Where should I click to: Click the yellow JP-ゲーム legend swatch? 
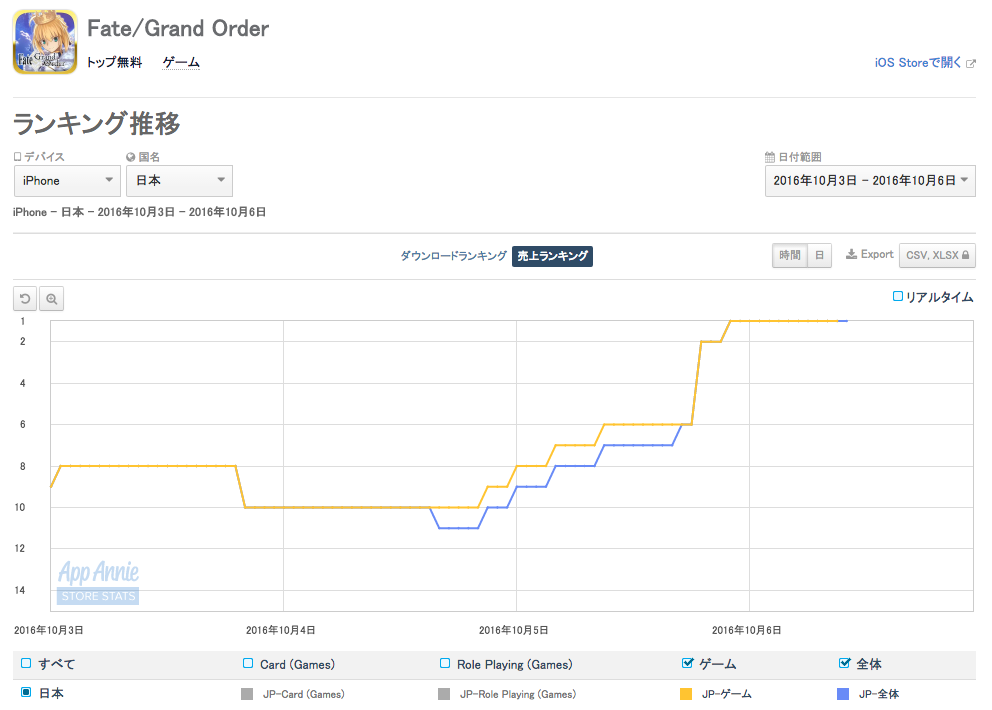[686, 694]
